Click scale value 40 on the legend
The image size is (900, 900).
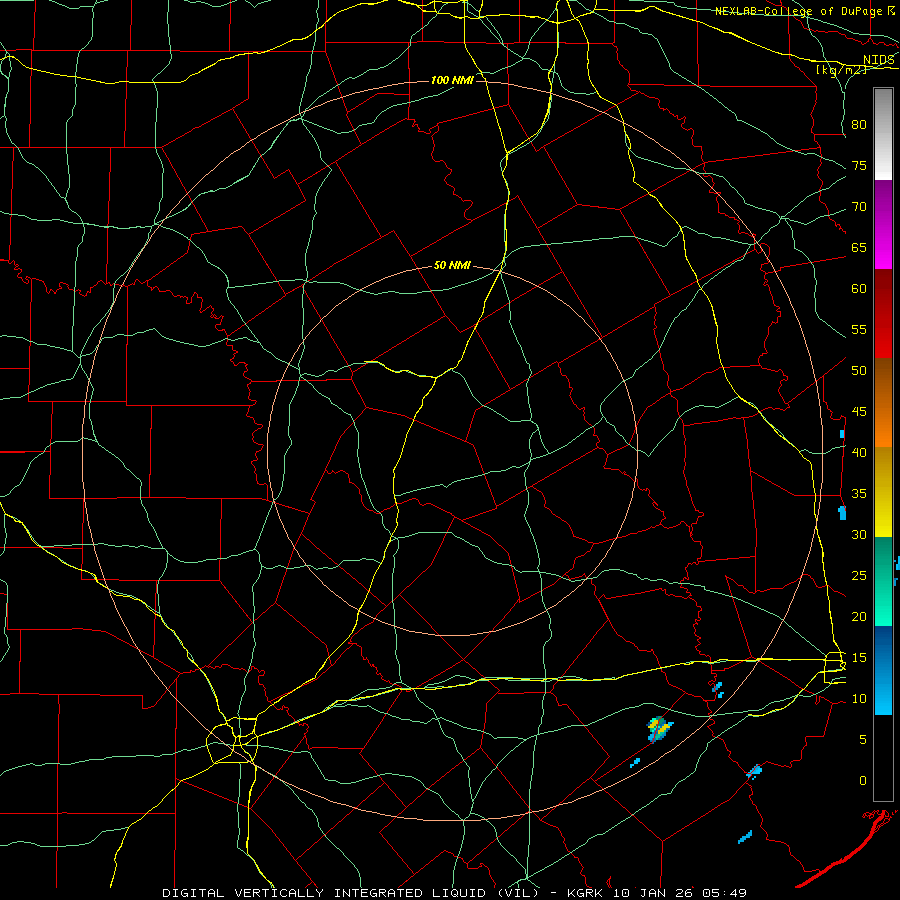coord(859,453)
